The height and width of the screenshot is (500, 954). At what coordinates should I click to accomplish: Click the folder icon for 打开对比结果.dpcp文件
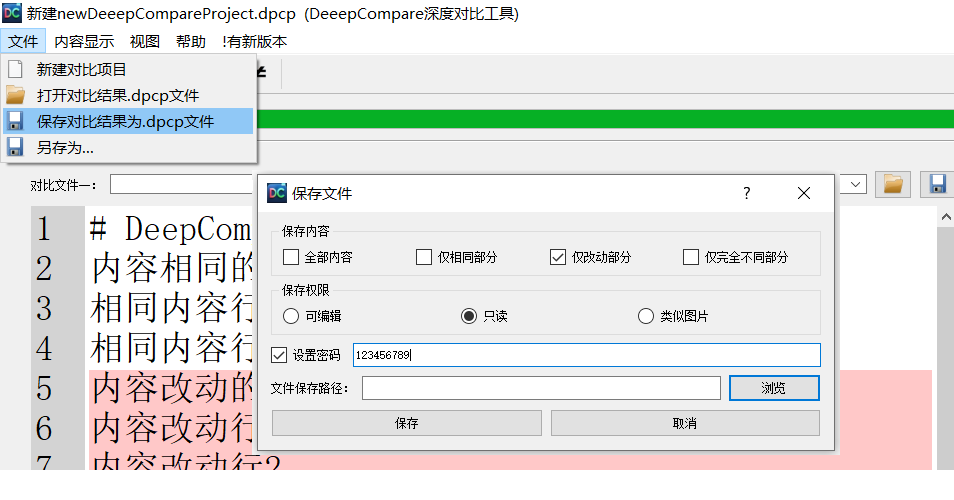pos(15,96)
